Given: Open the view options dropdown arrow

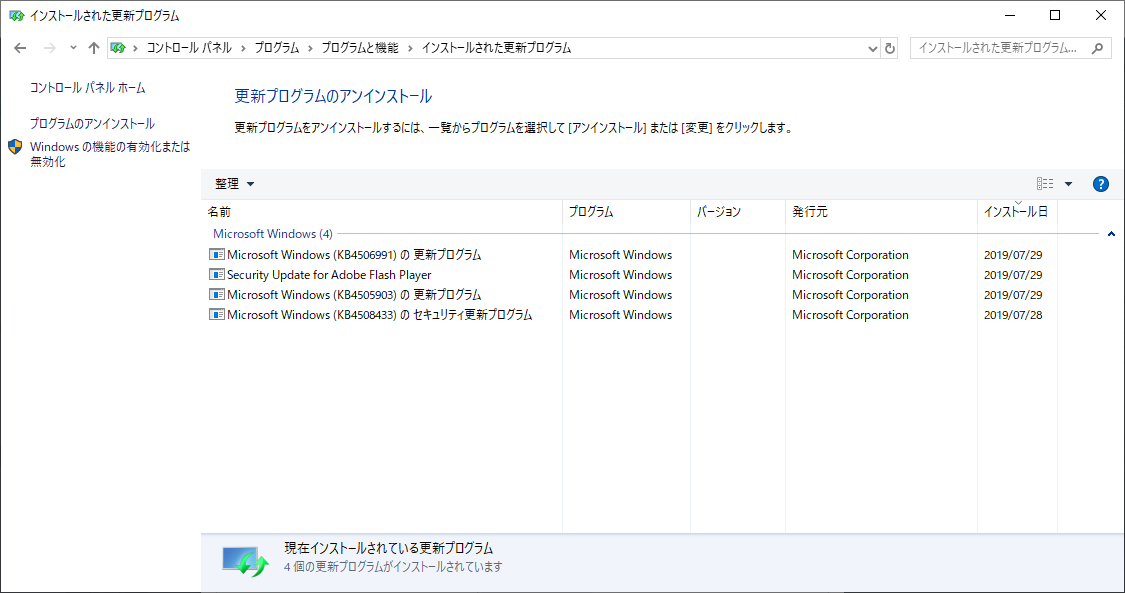Looking at the screenshot, I should [1068, 184].
